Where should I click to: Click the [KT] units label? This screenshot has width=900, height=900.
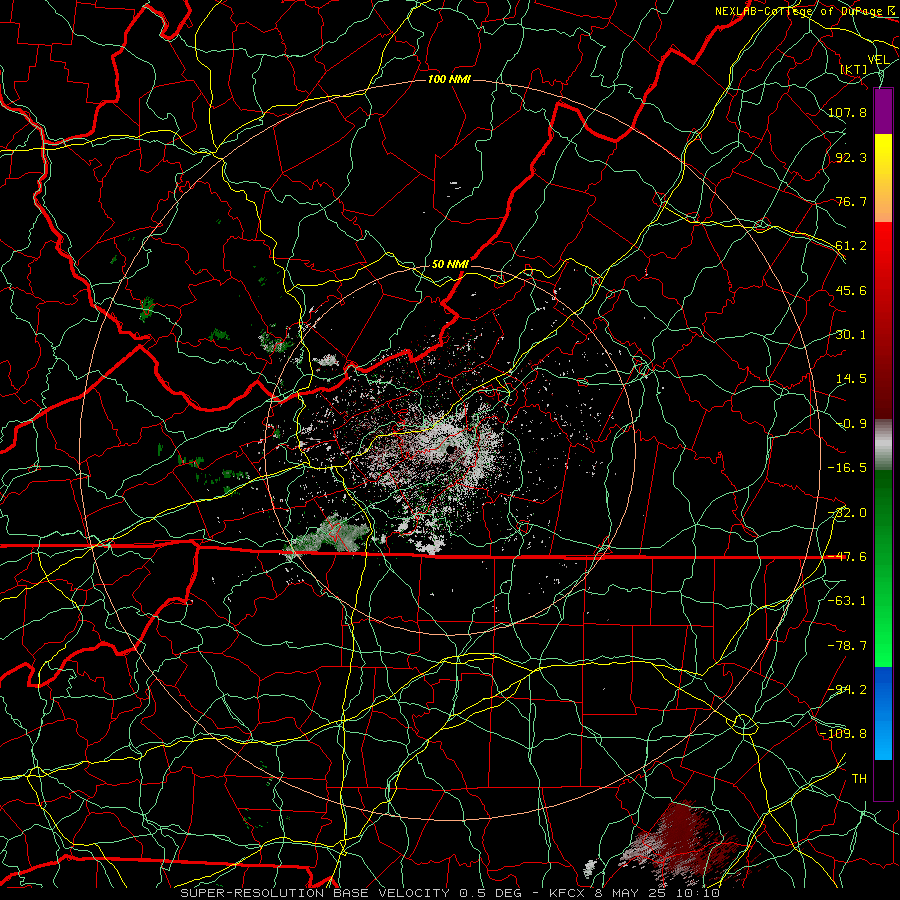pos(854,69)
